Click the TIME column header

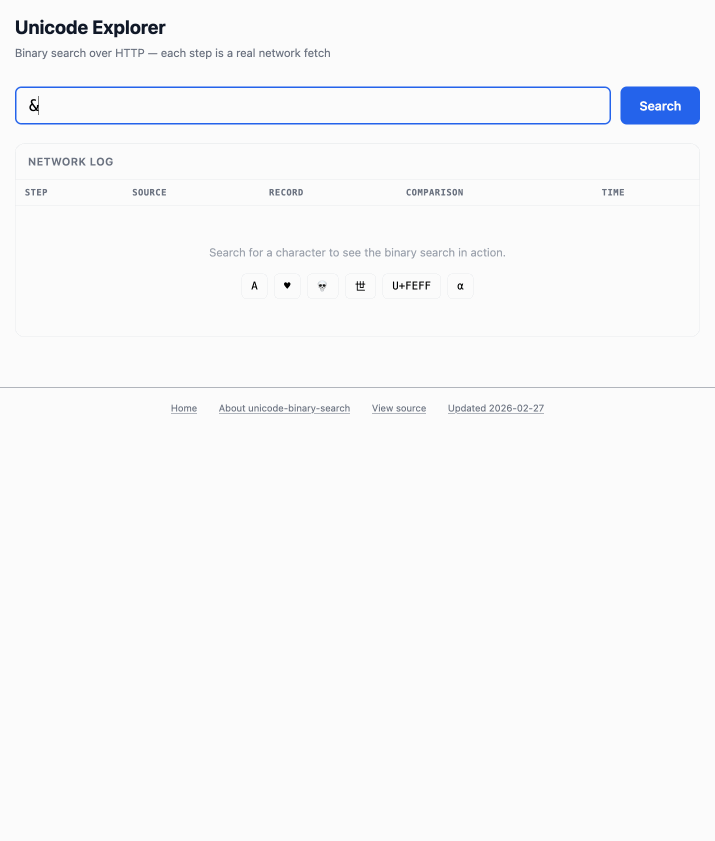613,192
